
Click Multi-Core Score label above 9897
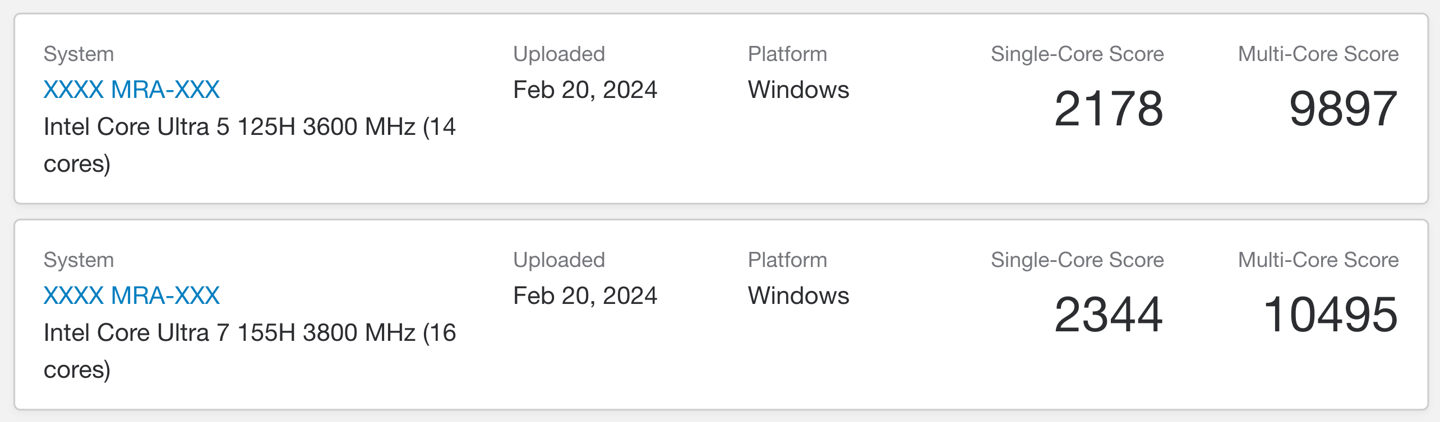1318,54
